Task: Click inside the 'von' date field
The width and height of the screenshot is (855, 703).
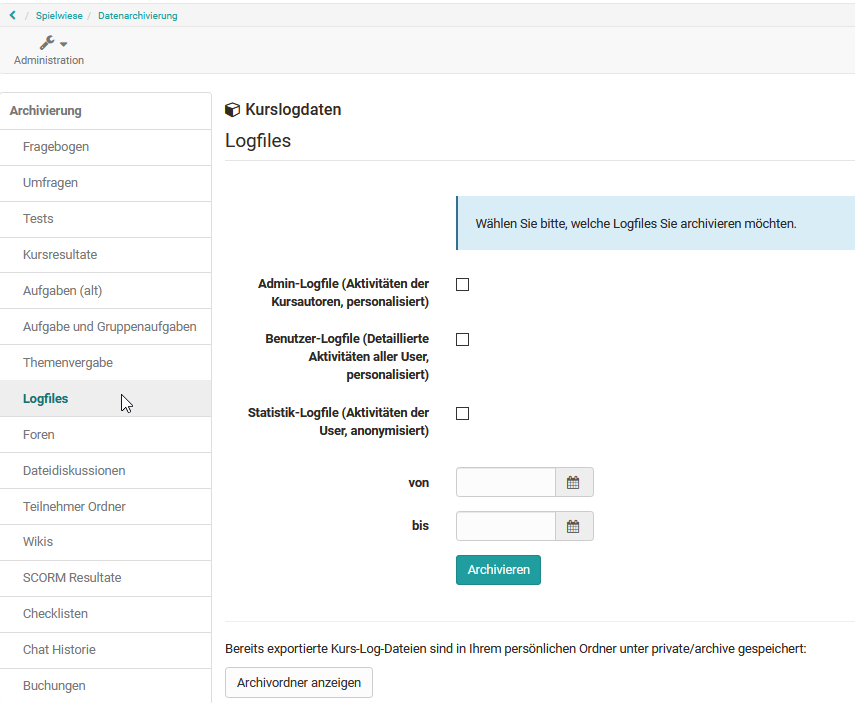Action: (505, 482)
